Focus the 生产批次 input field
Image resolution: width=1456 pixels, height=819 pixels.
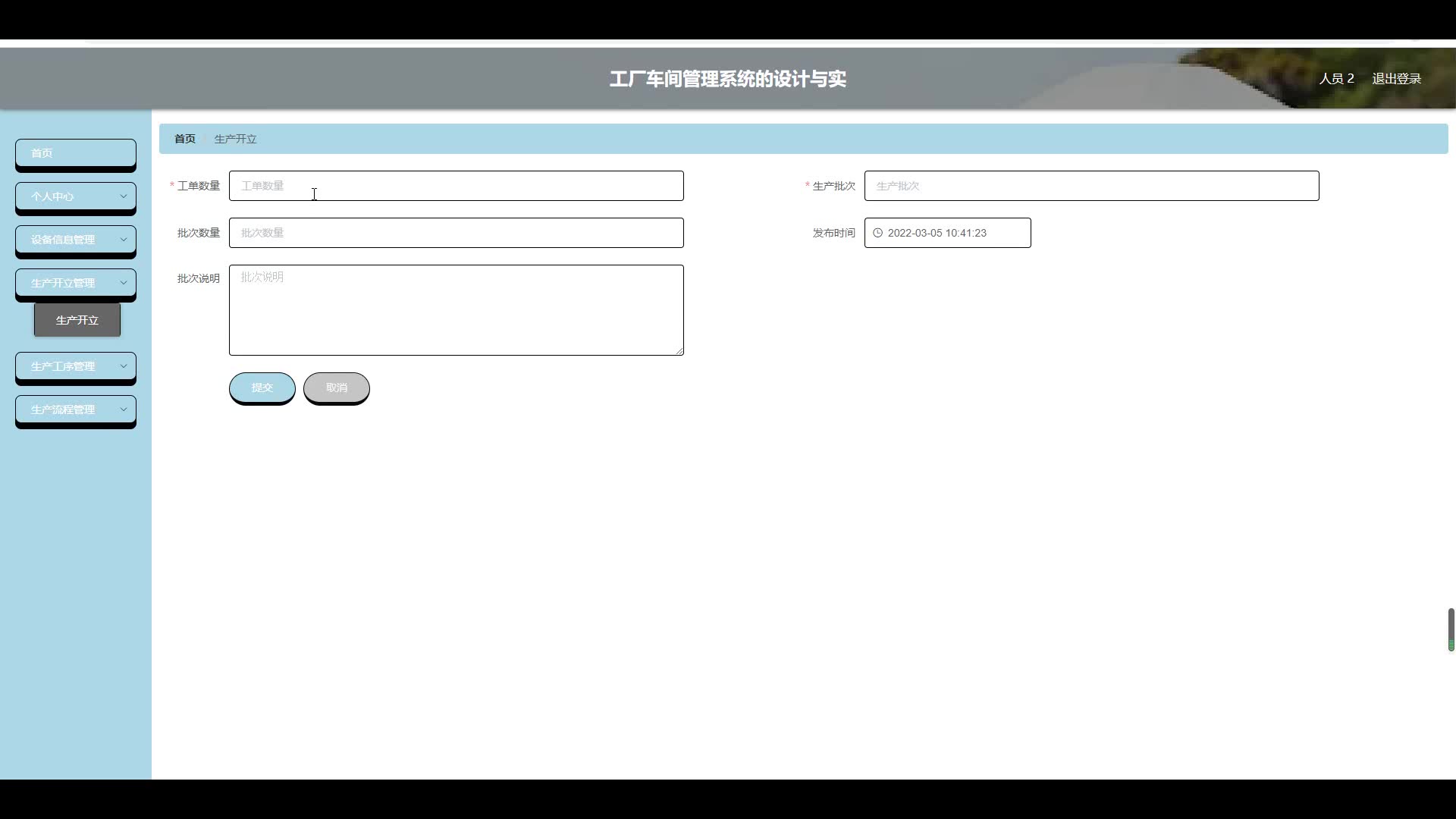point(1090,186)
